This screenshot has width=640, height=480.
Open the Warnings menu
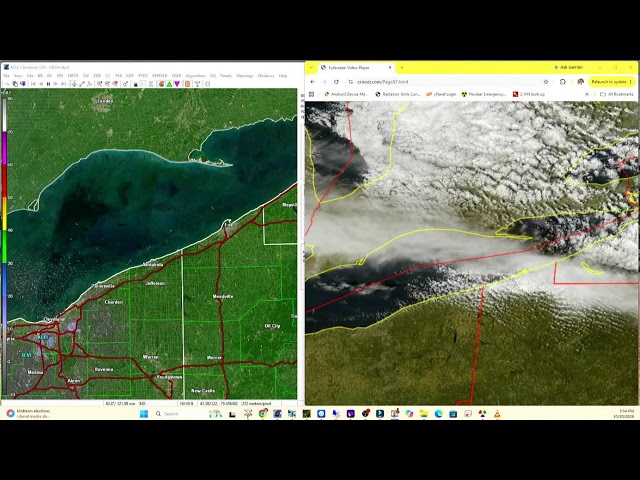pos(244,76)
